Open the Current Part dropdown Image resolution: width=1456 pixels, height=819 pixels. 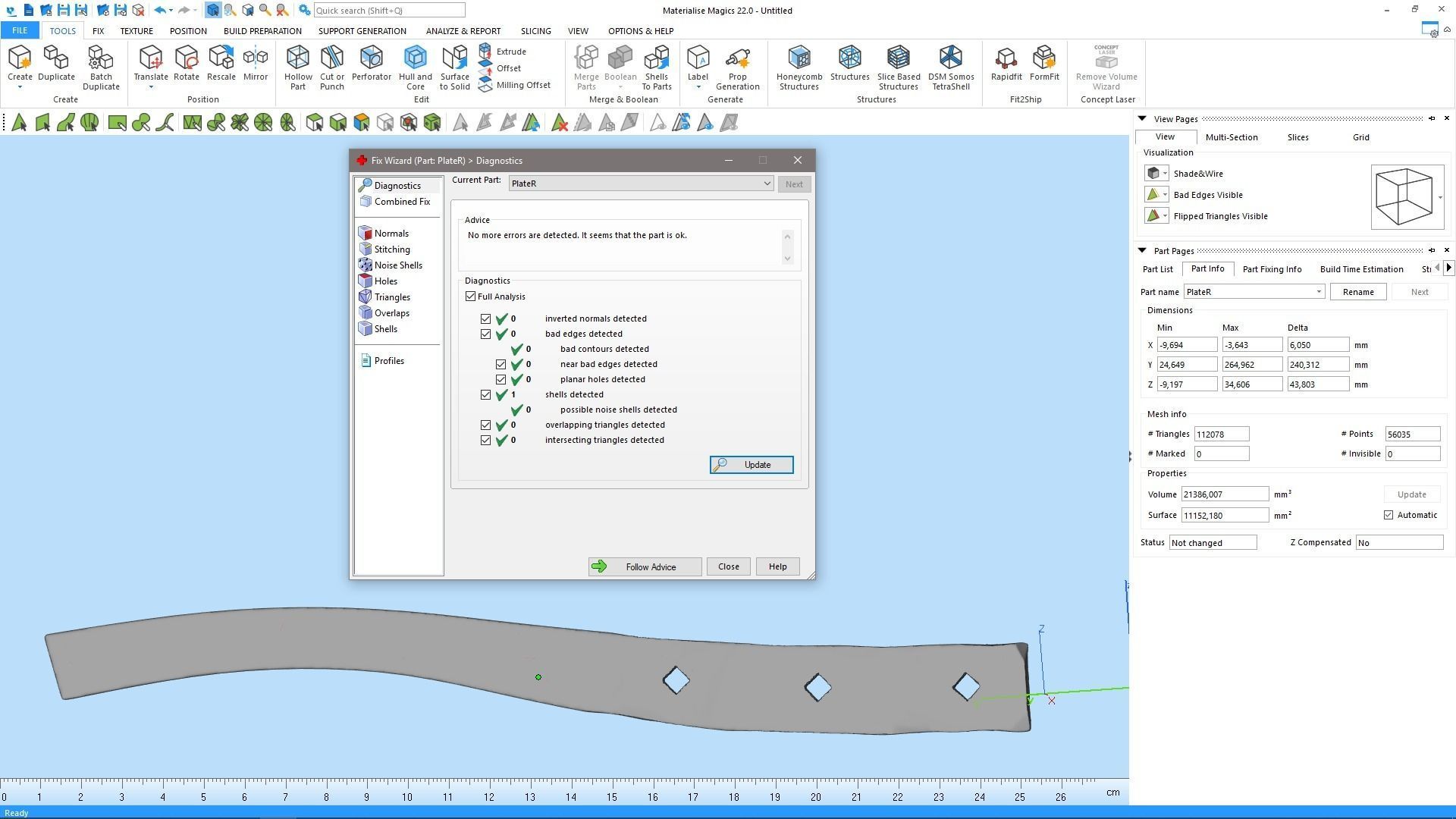click(x=767, y=184)
